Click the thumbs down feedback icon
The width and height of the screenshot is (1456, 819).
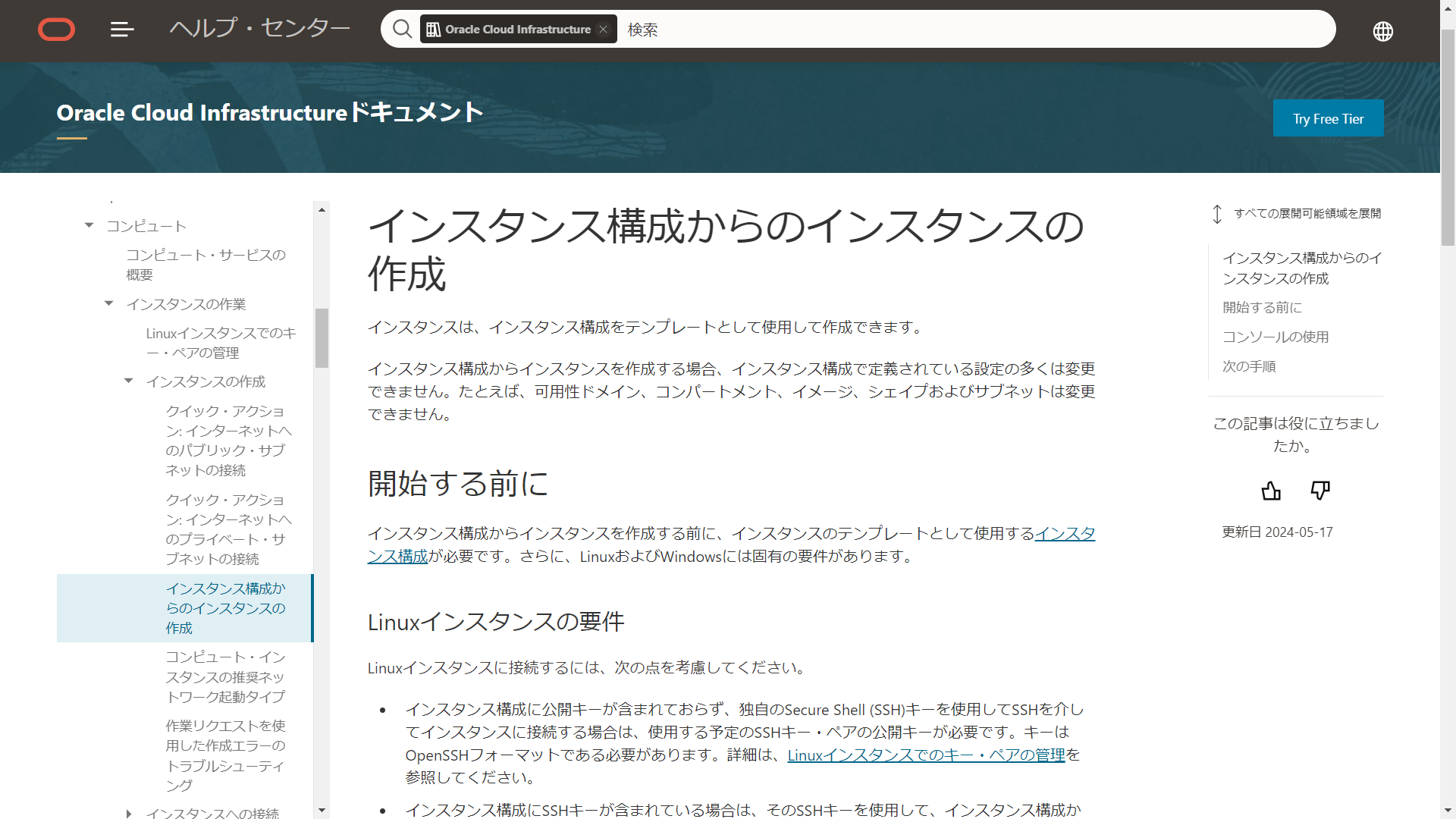[1320, 491]
